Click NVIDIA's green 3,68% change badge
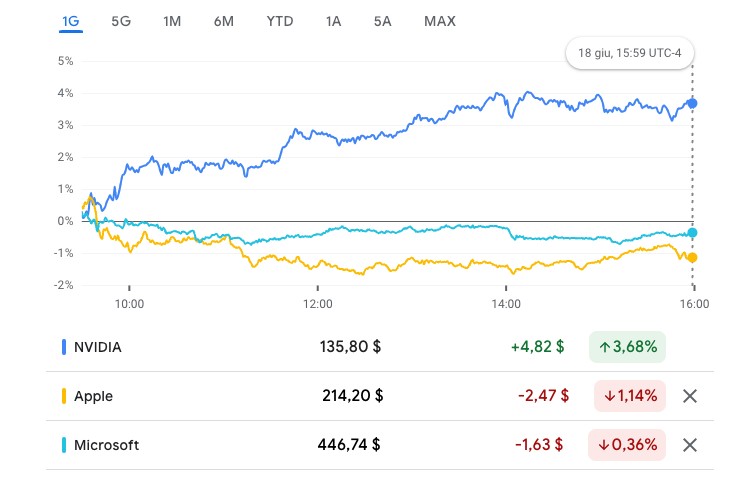Screen dimensions: 743x481 [x=627, y=347]
